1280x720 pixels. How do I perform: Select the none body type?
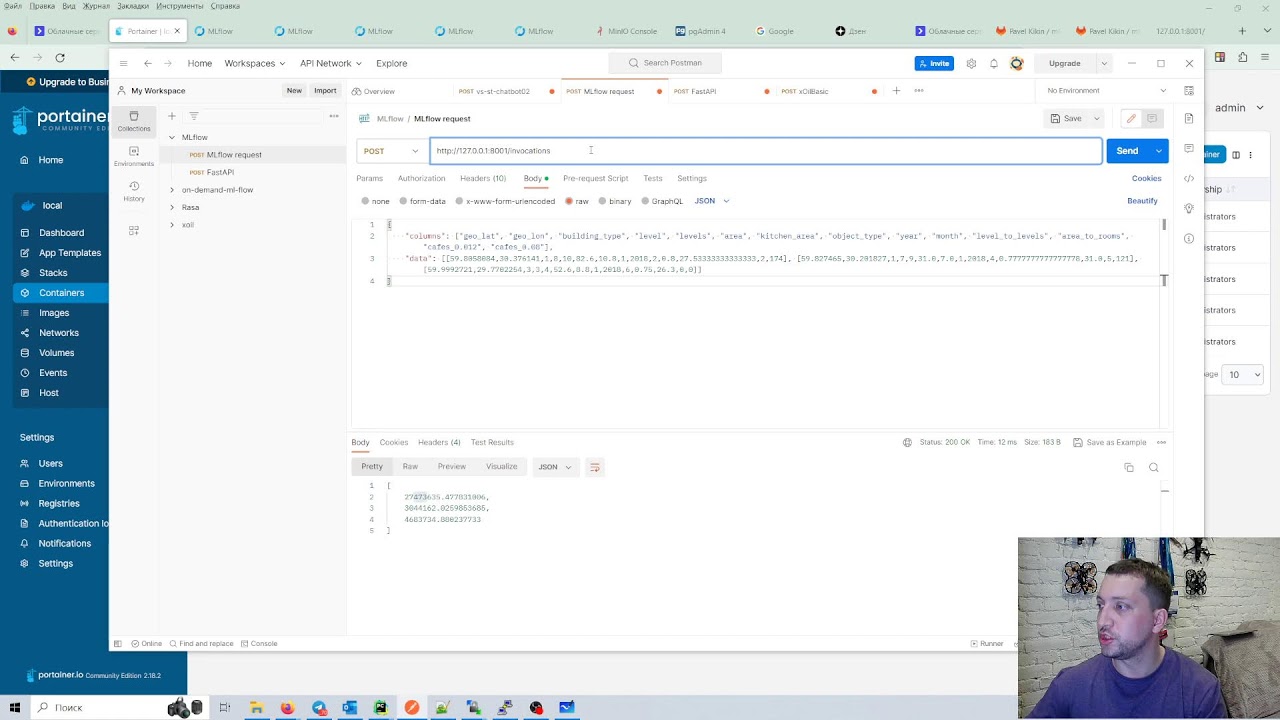(376, 201)
